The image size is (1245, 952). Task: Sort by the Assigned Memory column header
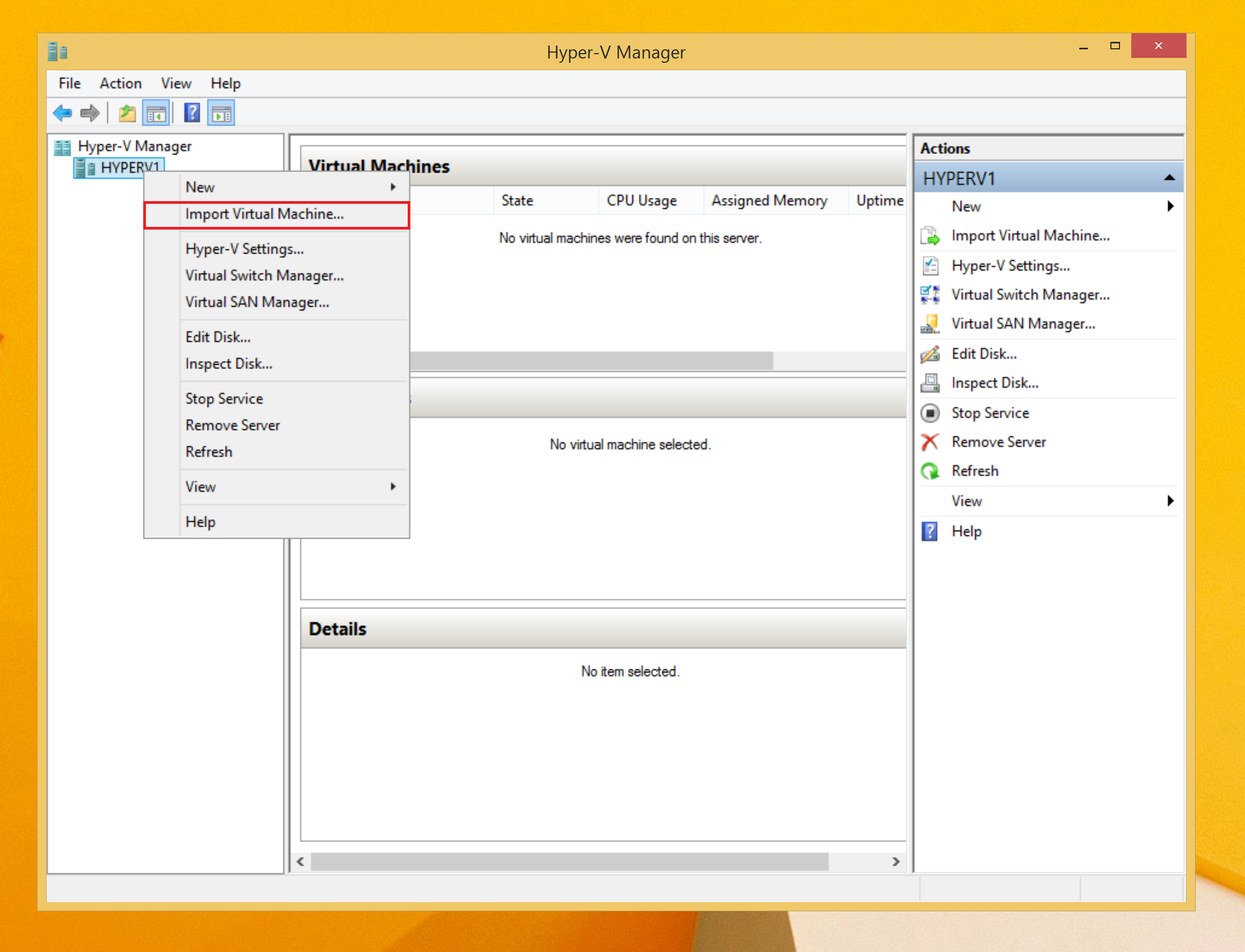775,201
